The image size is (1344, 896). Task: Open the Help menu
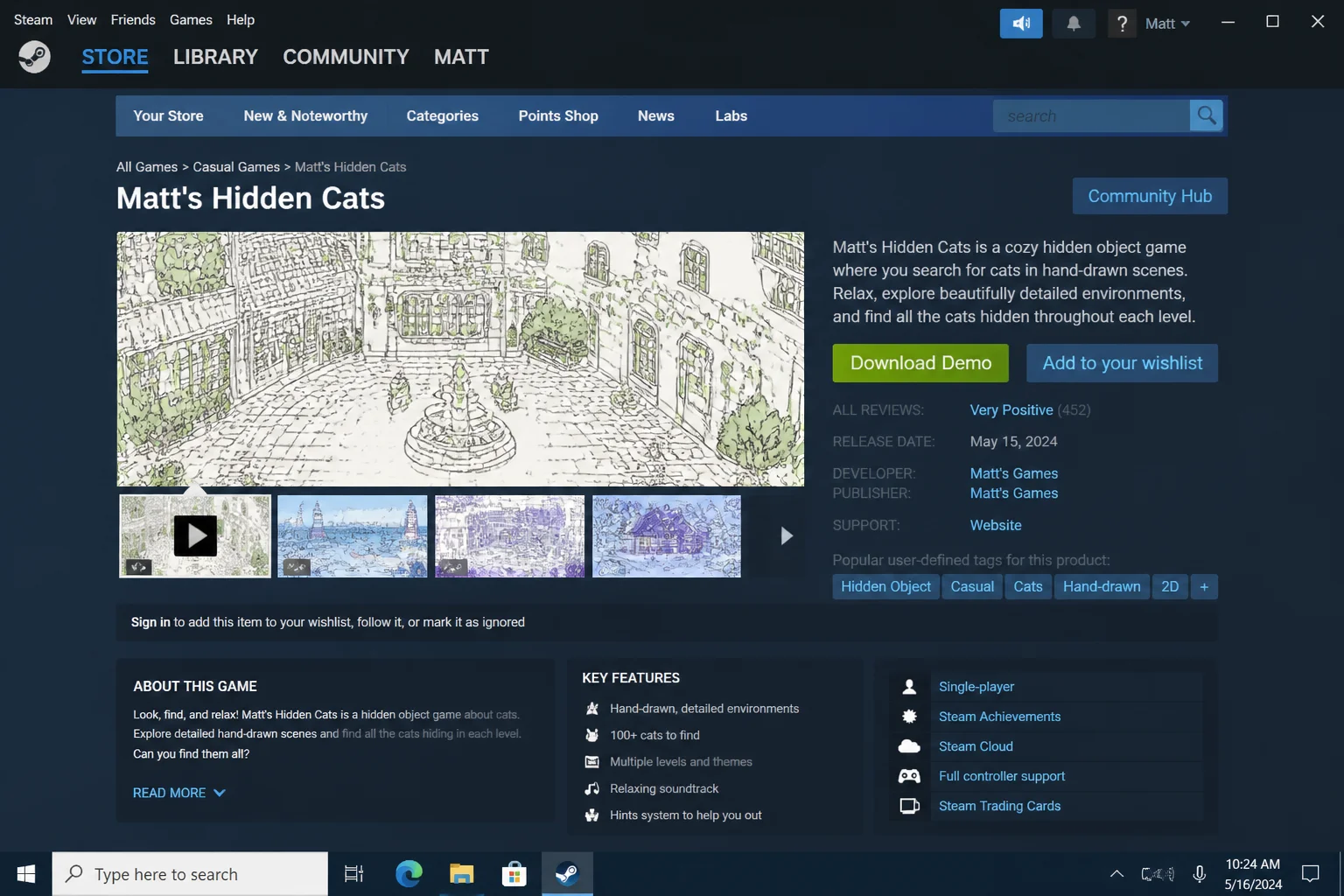(x=241, y=19)
